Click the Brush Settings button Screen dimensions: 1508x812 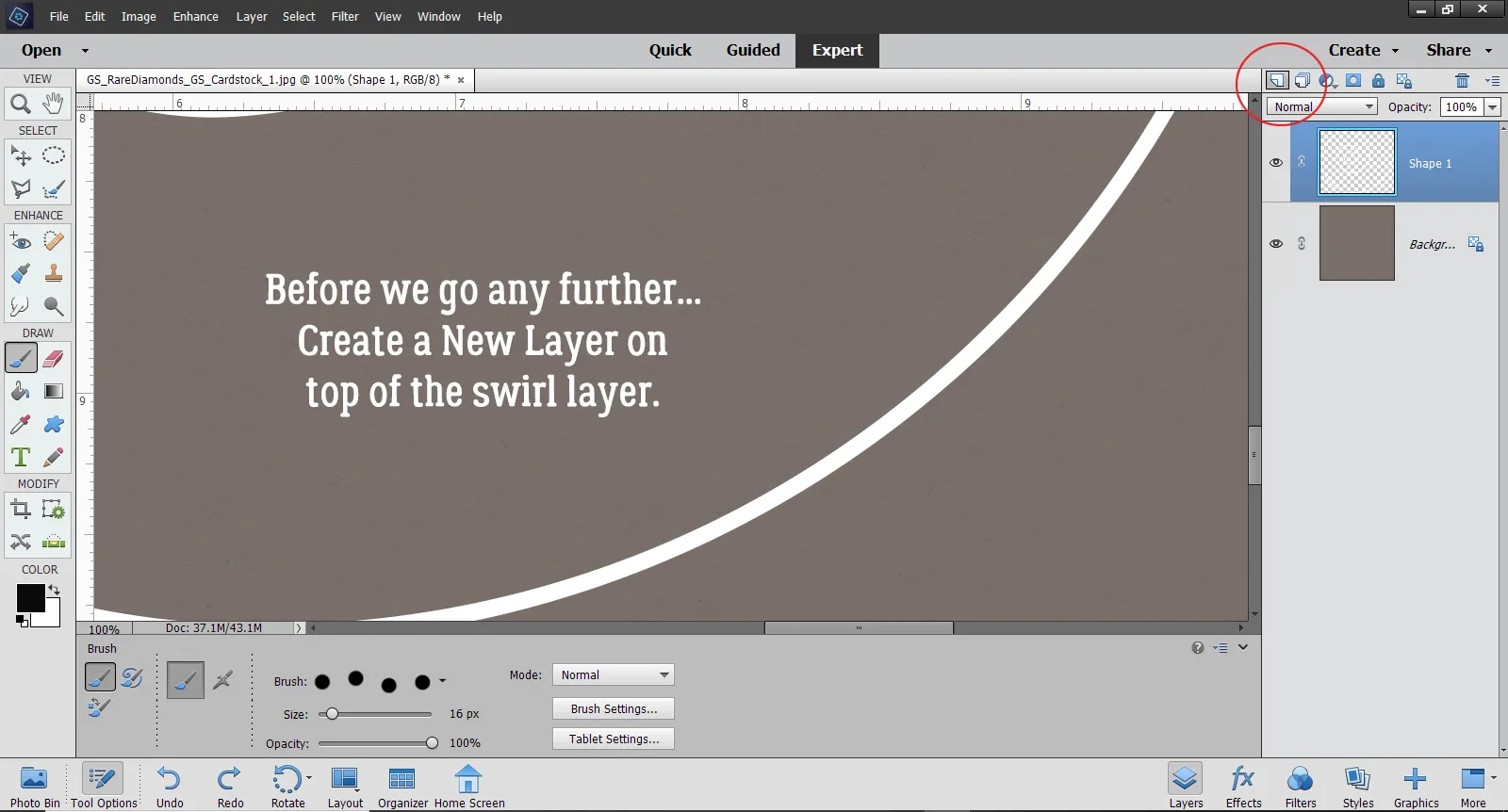(614, 709)
